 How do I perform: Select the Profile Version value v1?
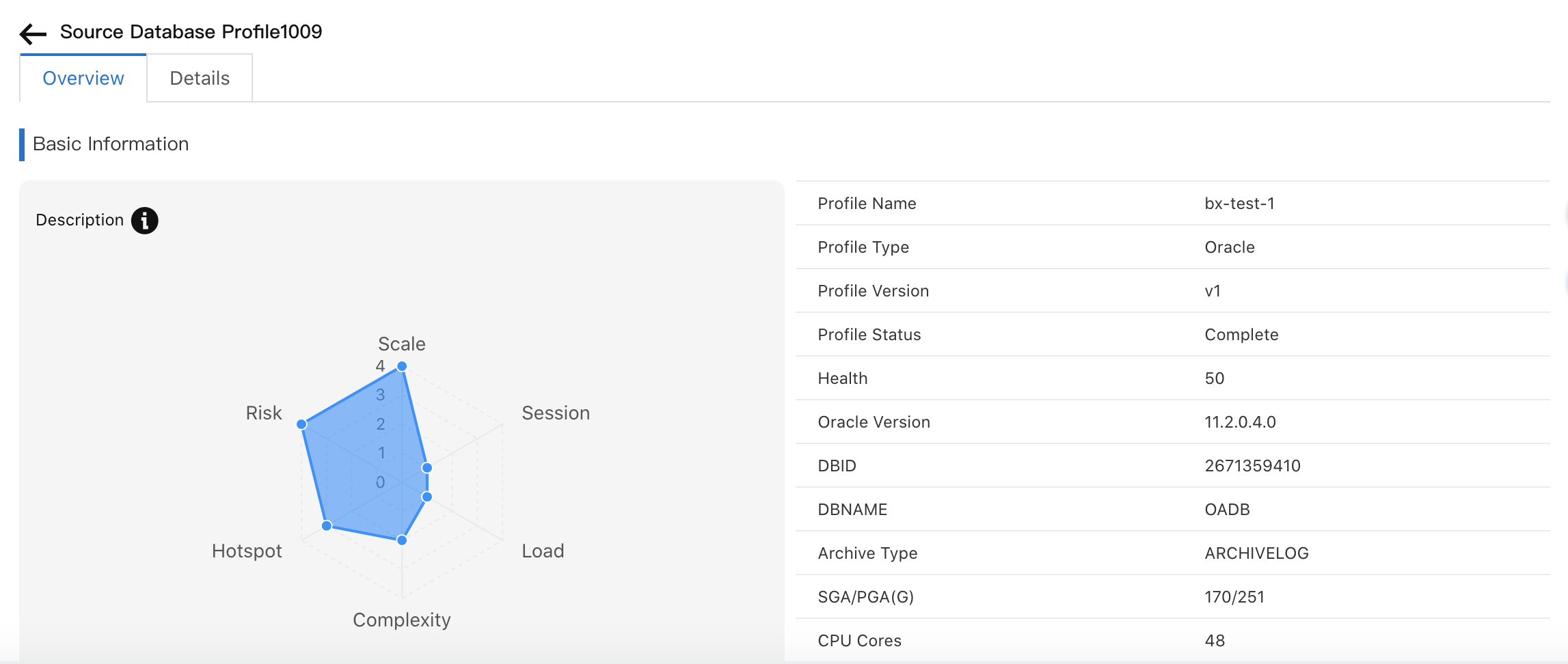click(x=1213, y=291)
